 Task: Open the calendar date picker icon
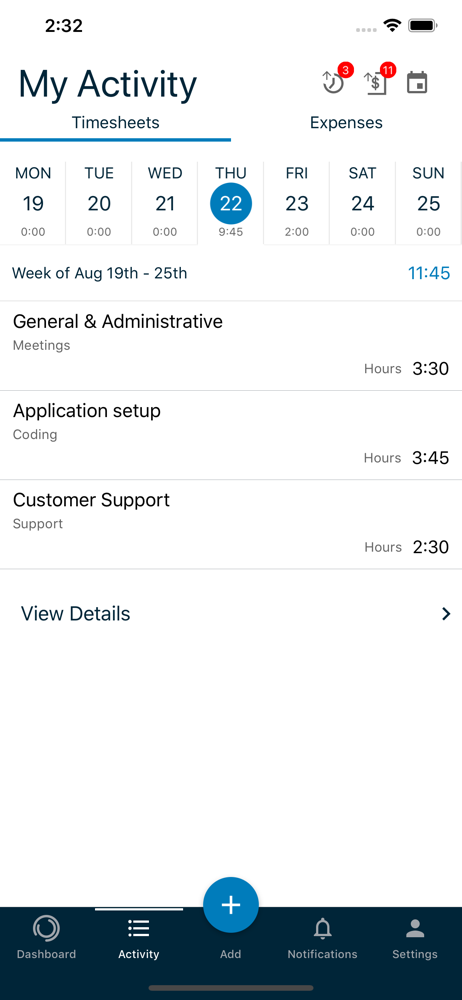pos(417,83)
